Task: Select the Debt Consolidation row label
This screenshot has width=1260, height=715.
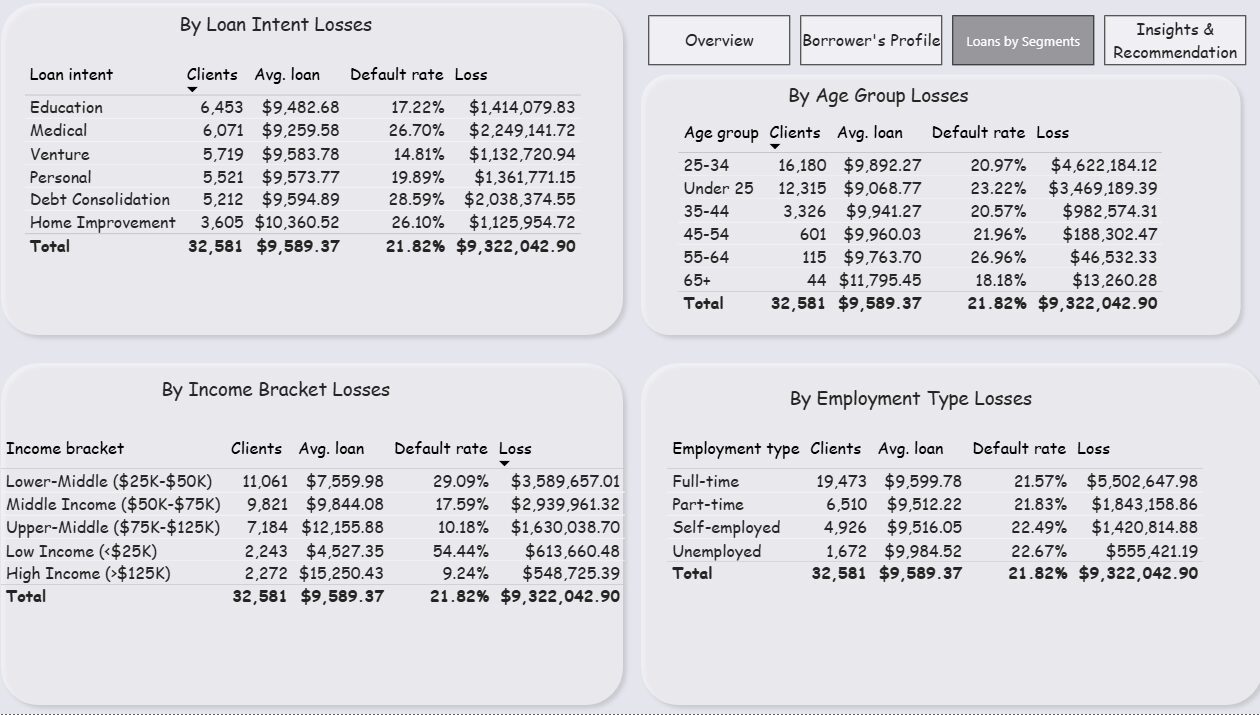Action: tap(100, 200)
